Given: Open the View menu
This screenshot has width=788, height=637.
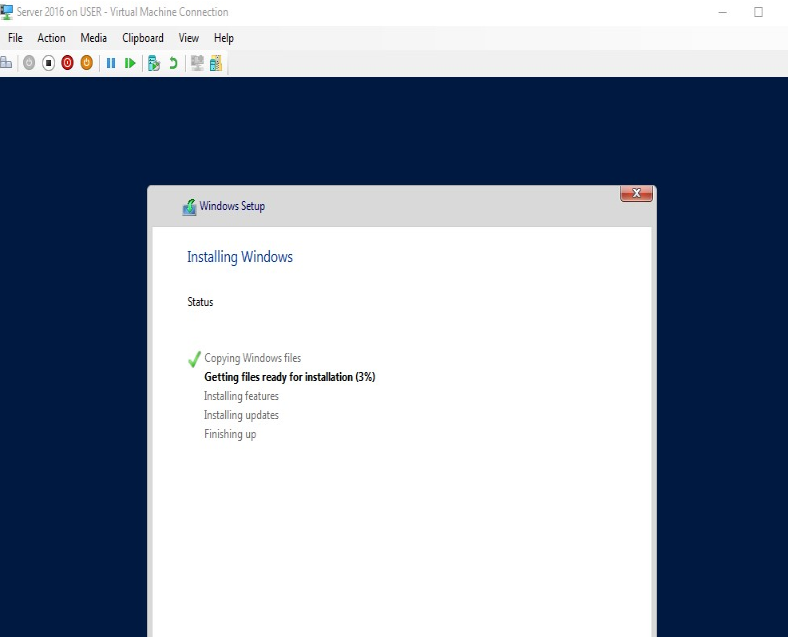Looking at the screenshot, I should coord(188,38).
